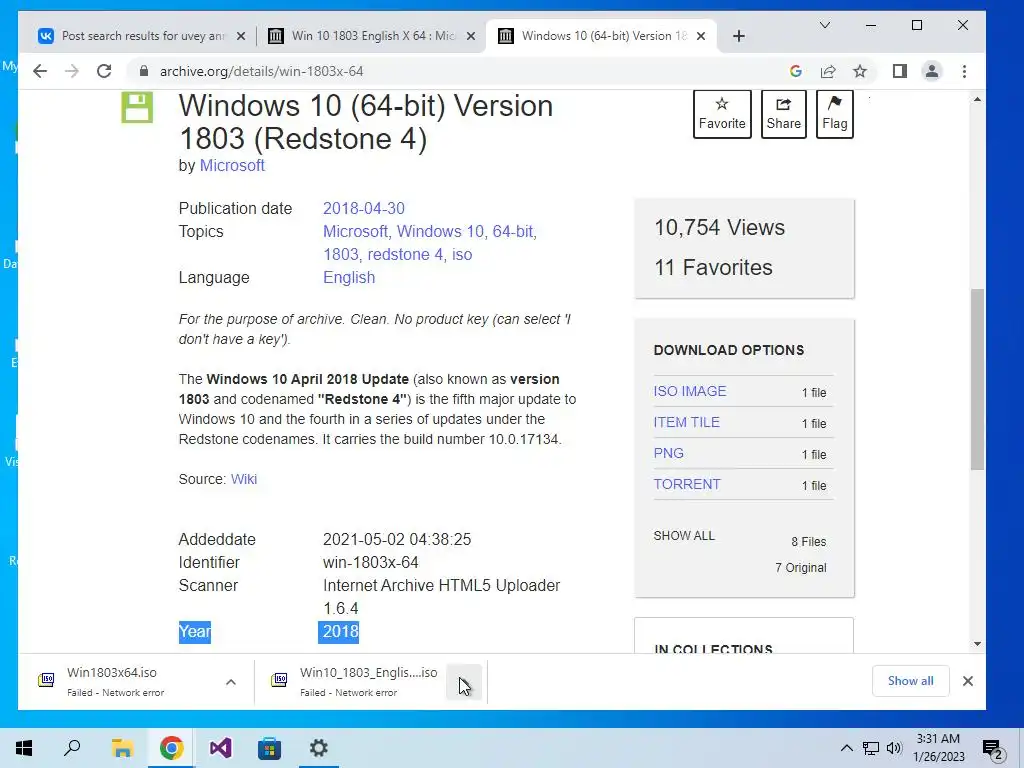Open the tab search dropdown chevron
Screen dimensions: 1024x768
(x=825, y=25)
